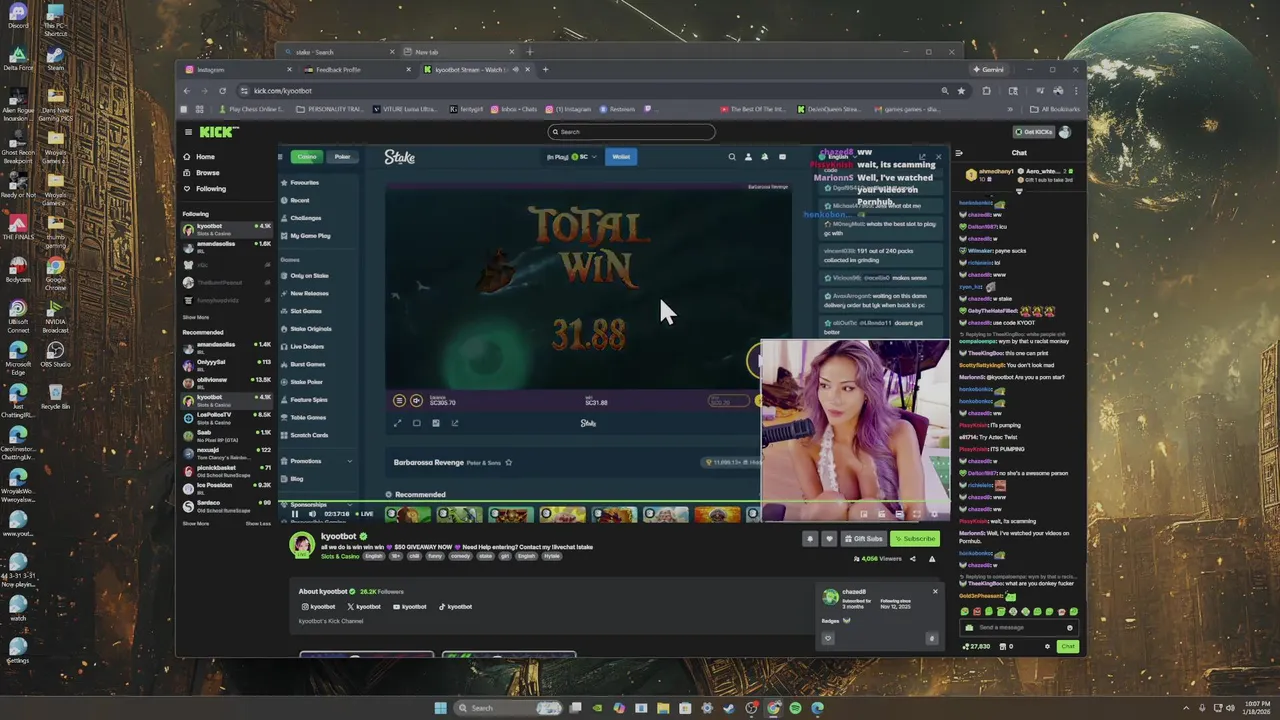Open the profile avatar menu on Kick
The image size is (1280, 720).
tap(1065, 132)
